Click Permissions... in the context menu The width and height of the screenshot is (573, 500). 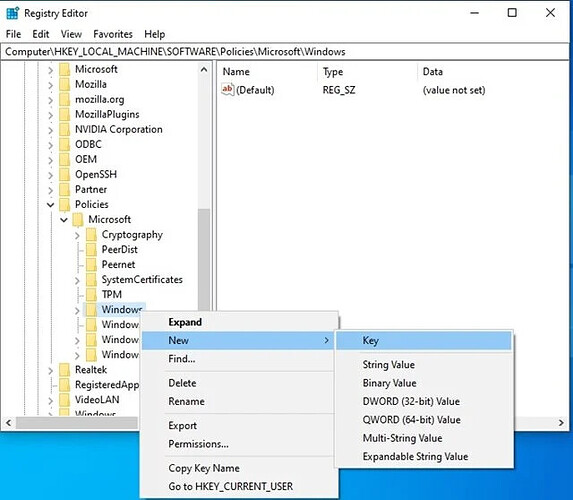(x=198, y=444)
